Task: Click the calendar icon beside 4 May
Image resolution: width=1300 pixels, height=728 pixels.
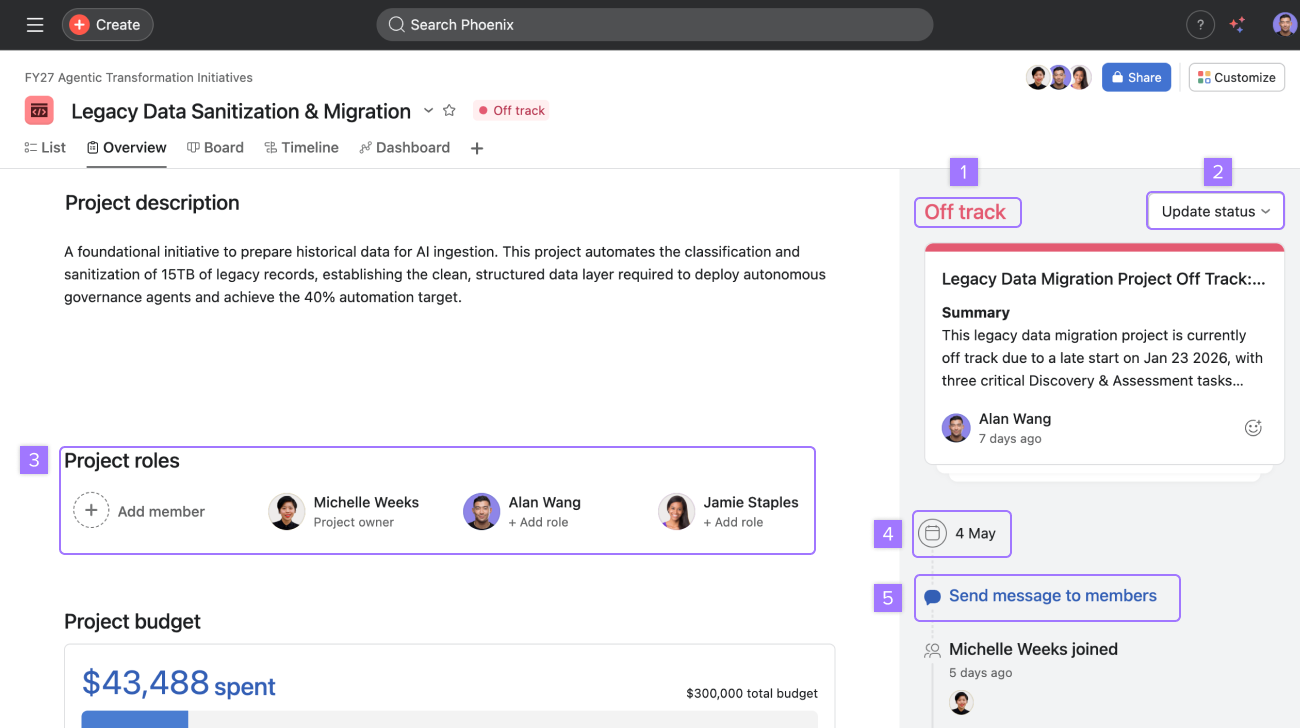Action: click(932, 533)
